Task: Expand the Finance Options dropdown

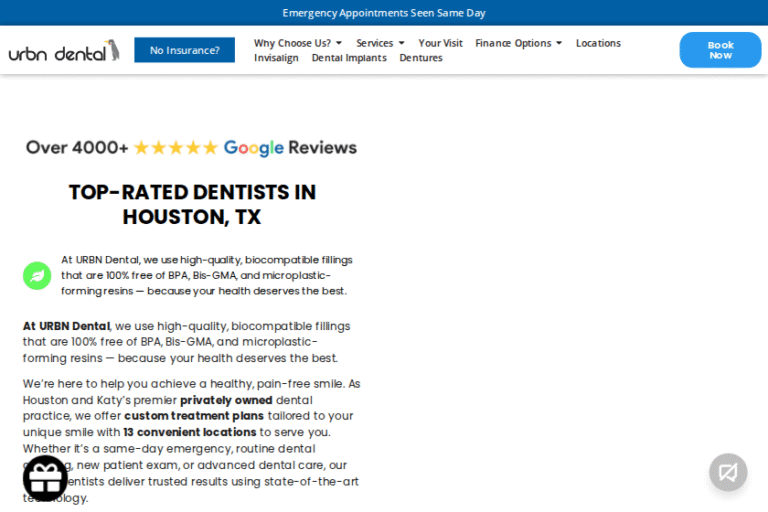Action: tap(518, 43)
